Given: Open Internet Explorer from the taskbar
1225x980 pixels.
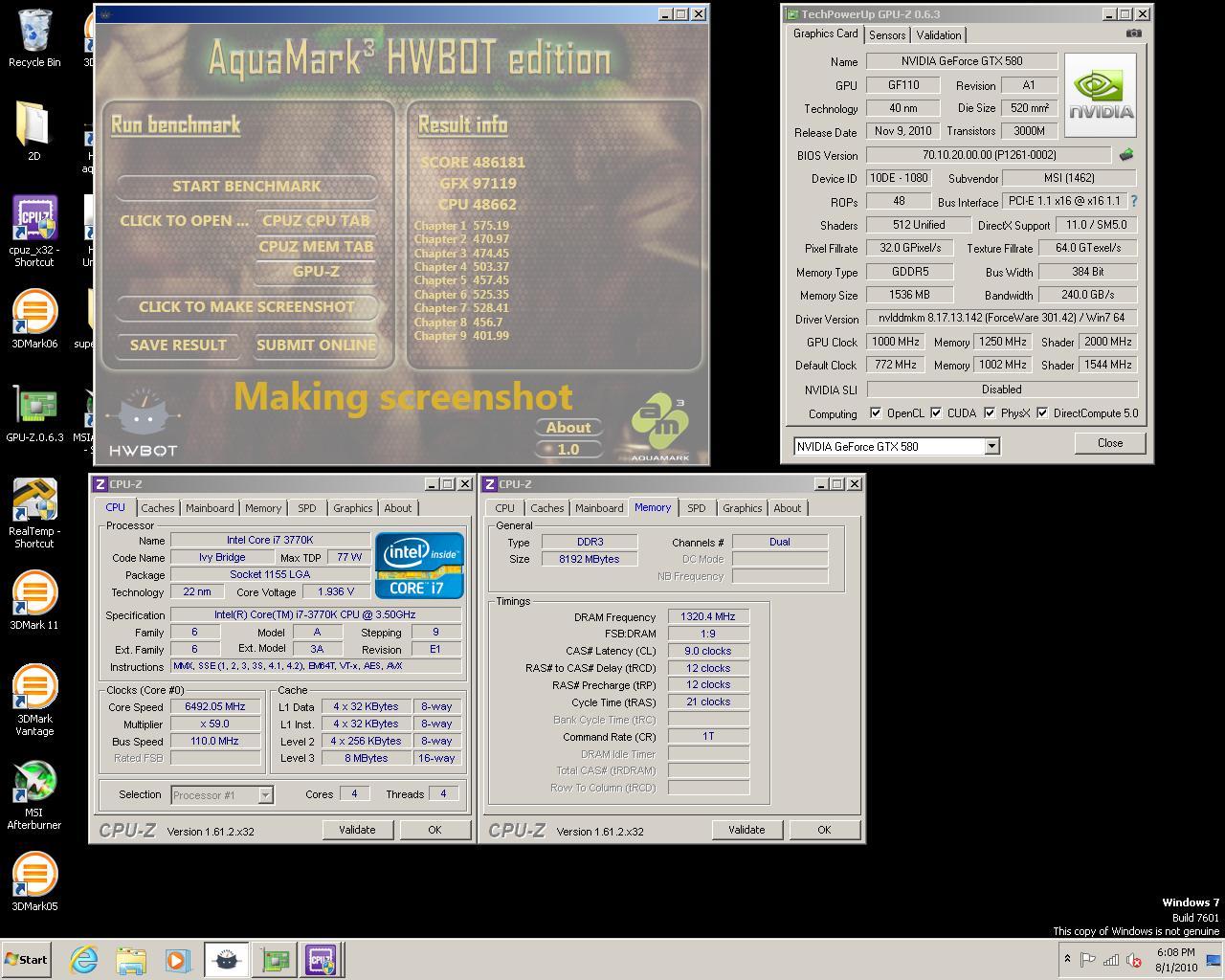Looking at the screenshot, I should [84, 959].
